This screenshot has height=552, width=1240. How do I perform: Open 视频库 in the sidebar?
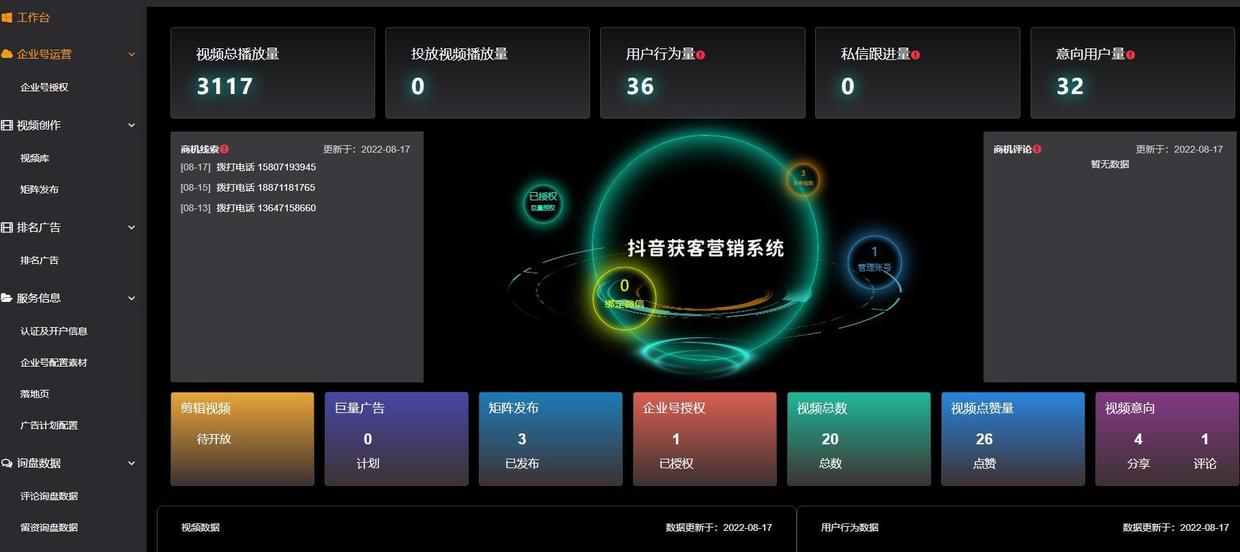tap(35, 158)
